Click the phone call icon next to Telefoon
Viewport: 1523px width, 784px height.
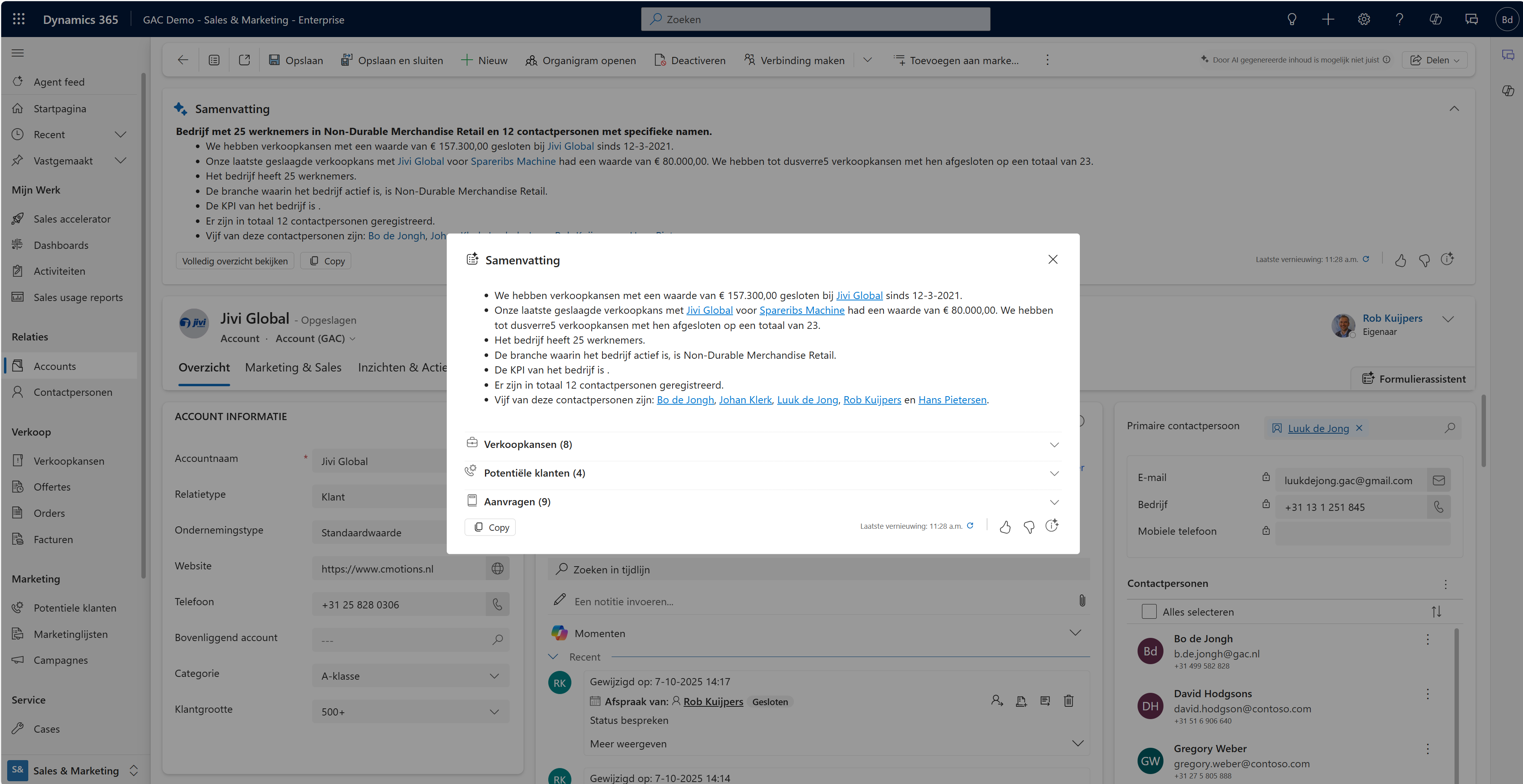[x=497, y=604]
